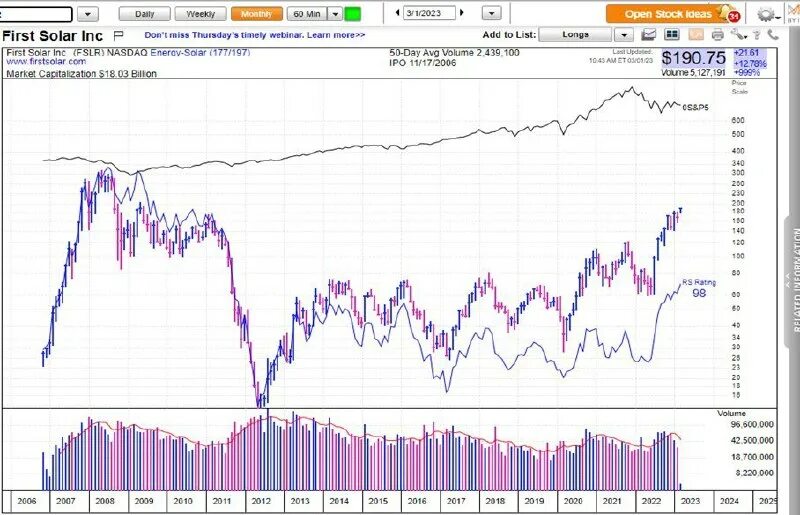
Task: Add stock to the Longs list
Action: pyautogui.click(x=576, y=35)
